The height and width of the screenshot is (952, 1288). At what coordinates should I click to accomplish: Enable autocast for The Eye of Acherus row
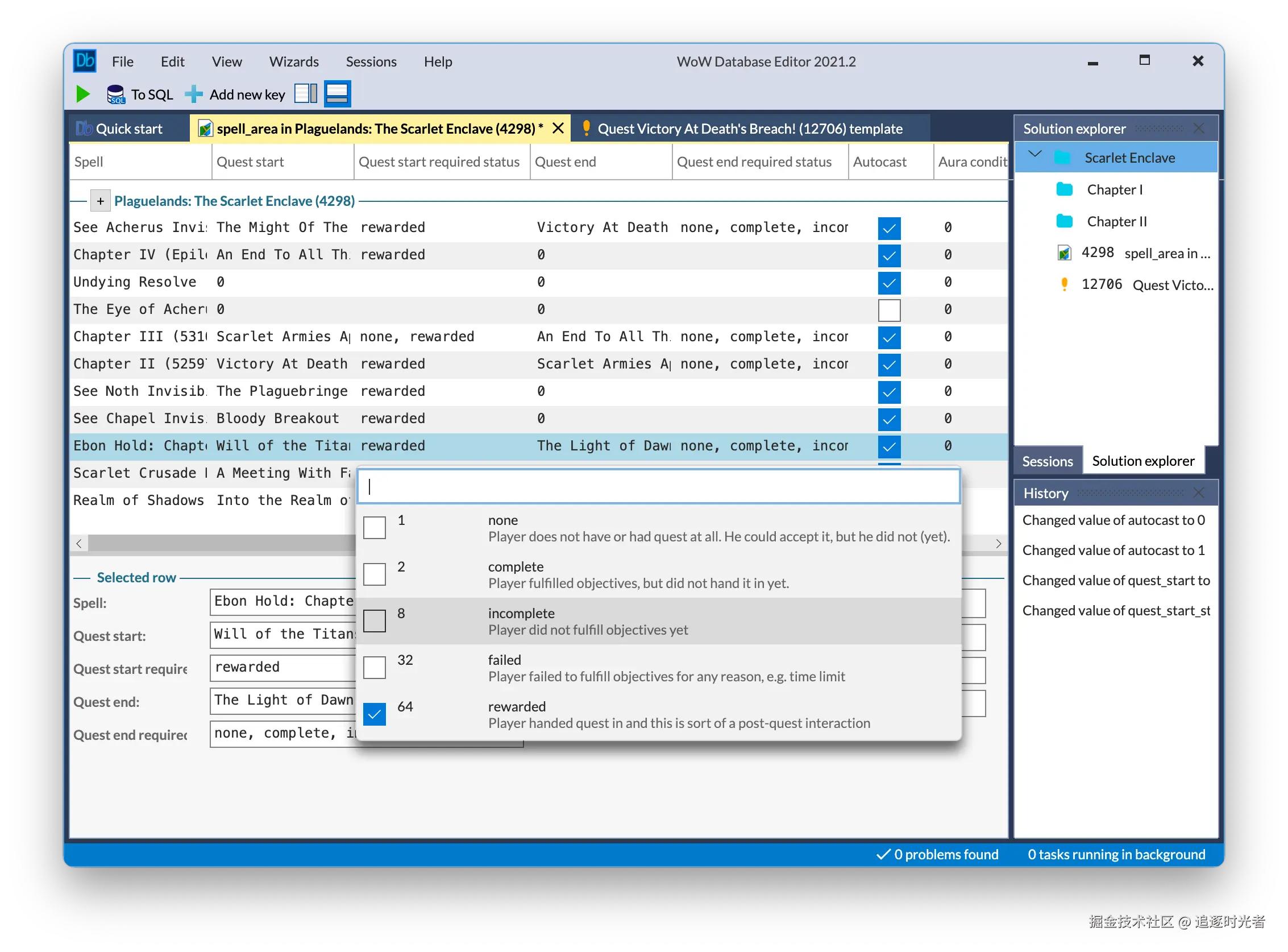point(890,309)
